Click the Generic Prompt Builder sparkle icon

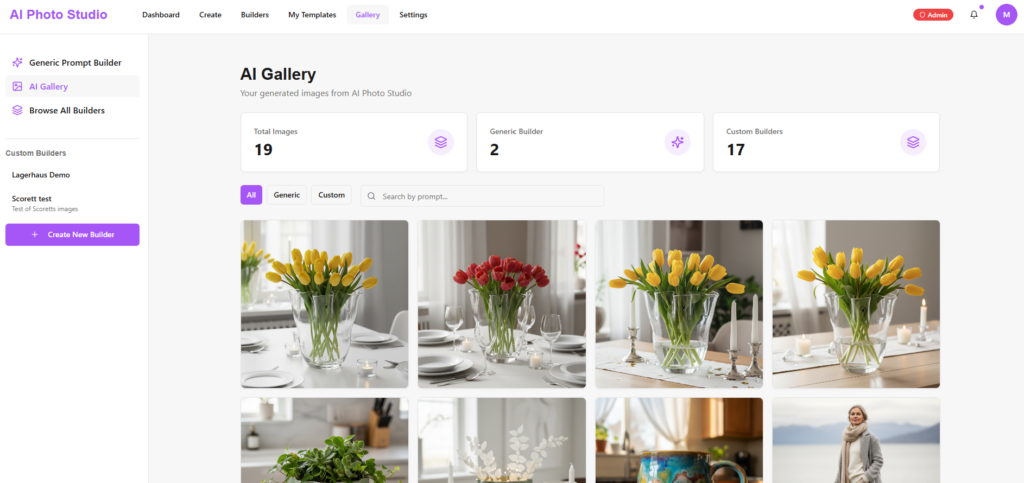(x=18, y=63)
